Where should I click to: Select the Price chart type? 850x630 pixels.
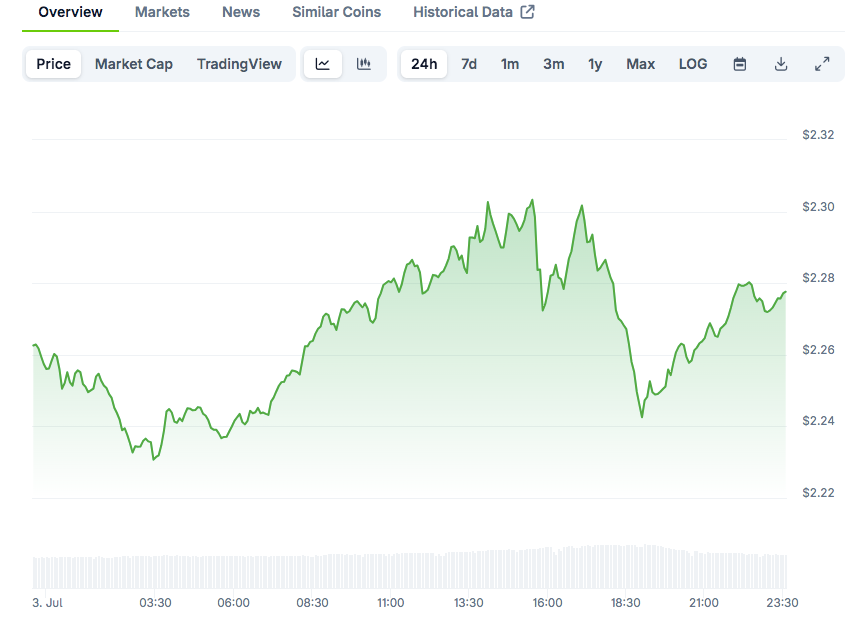coord(54,64)
